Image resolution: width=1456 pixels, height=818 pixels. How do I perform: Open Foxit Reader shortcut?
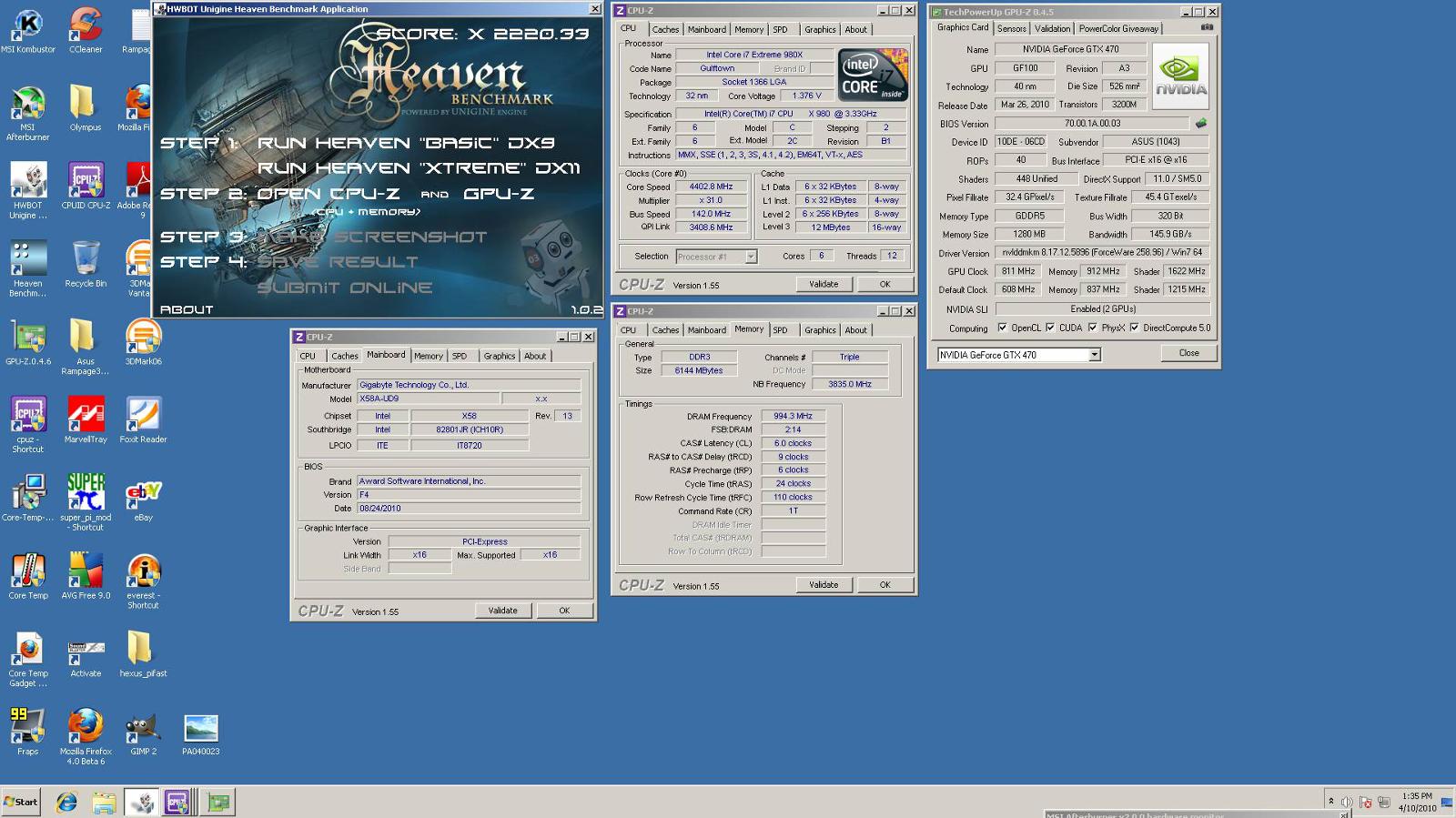[x=143, y=420]
